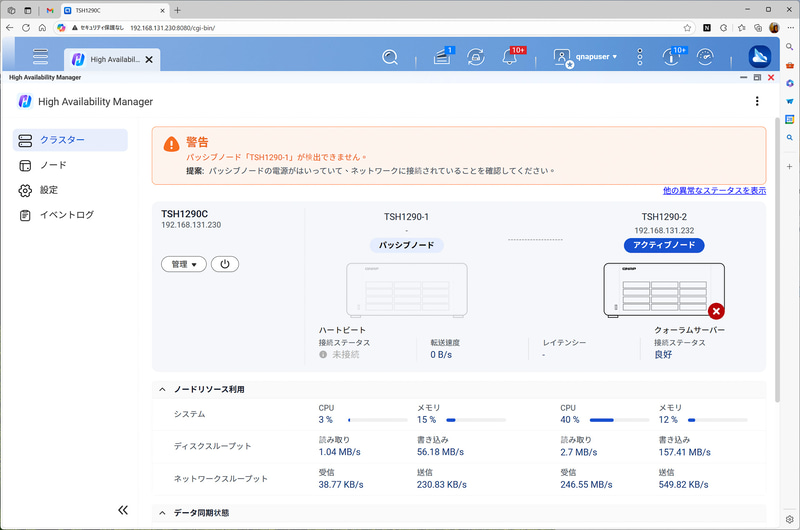Open notifications bell with 10+ badge
The image size is (800, 530).
512,56
